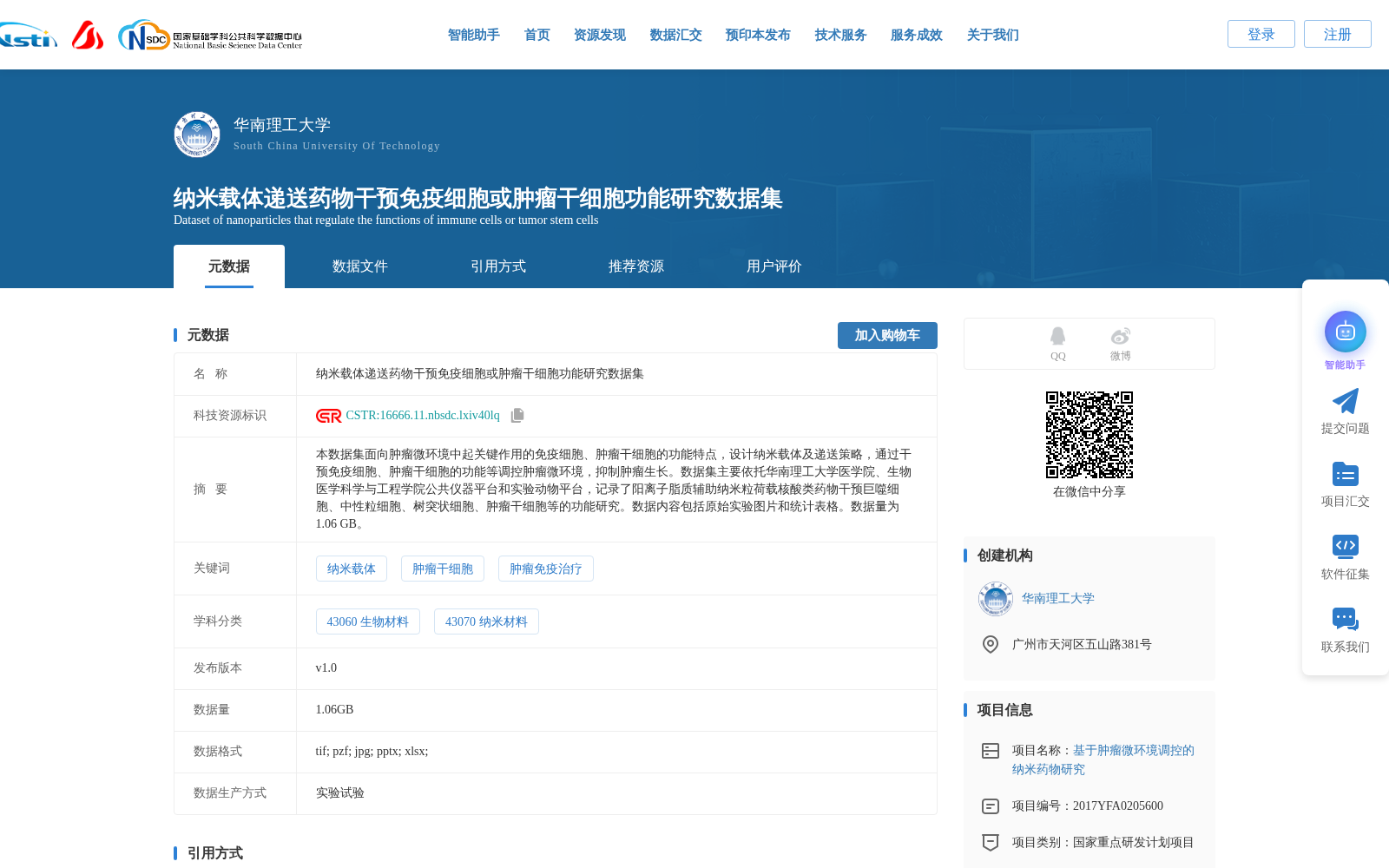1389x868 pixels.
Task: Switch to the 用户评价 tab
Action: [x=774, y=266]
